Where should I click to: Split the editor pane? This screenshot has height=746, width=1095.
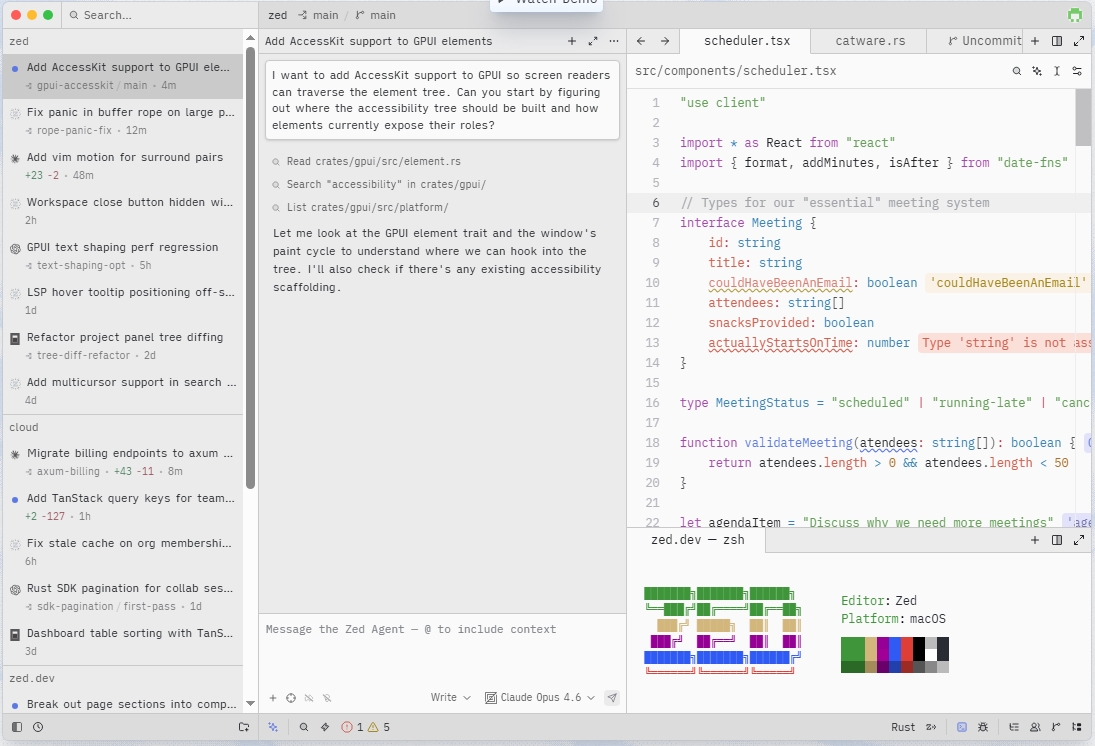coord(1057,41)
